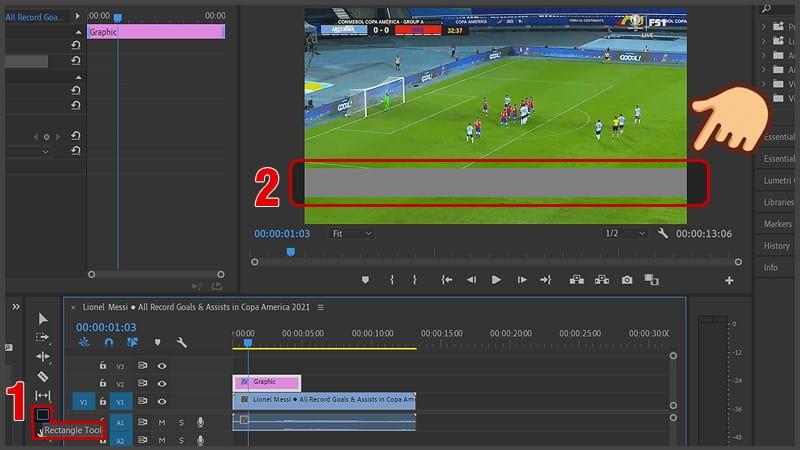Open the Button Editor plus icon
The height and width of the screenshot is (450, 800).
729,280
